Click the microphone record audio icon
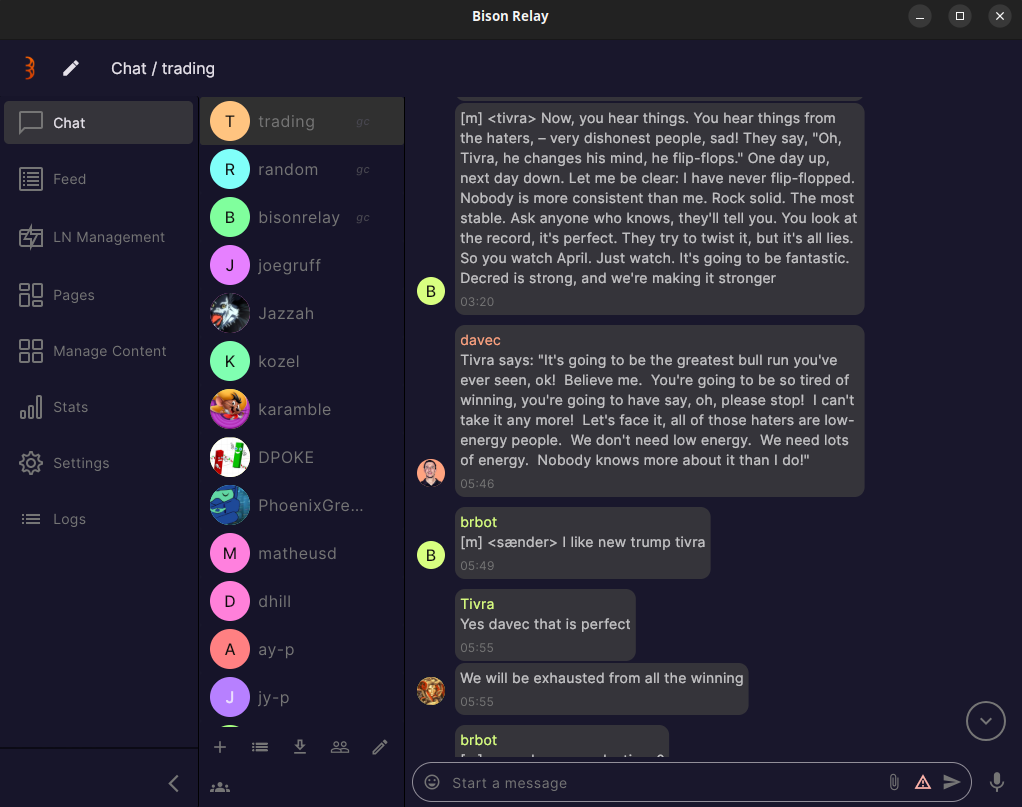The height and width of the screenshot is (807, 1022). [997, 782]
